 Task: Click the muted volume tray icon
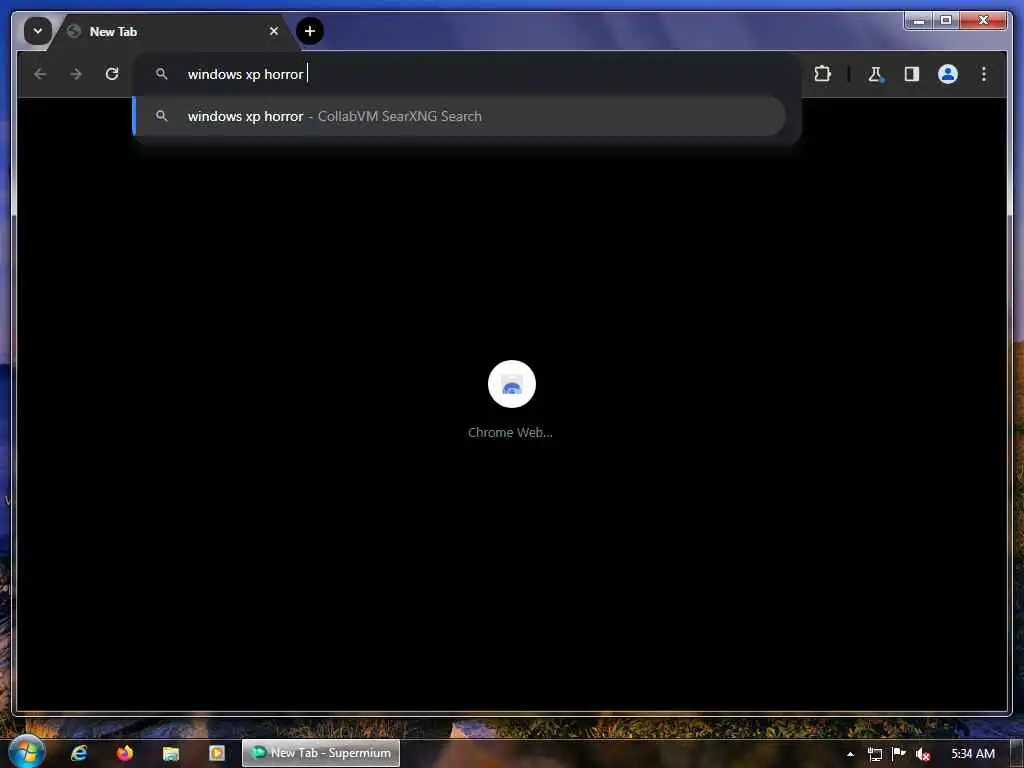pyautogui.click(x=922, y=754)
